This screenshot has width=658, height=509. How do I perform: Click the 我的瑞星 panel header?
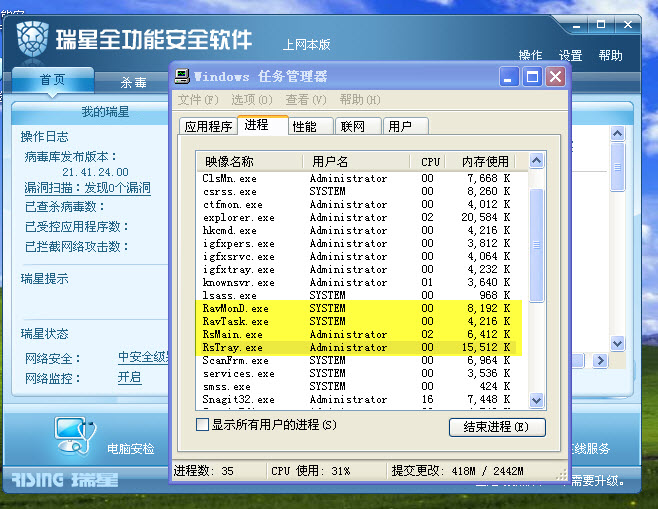105,112
